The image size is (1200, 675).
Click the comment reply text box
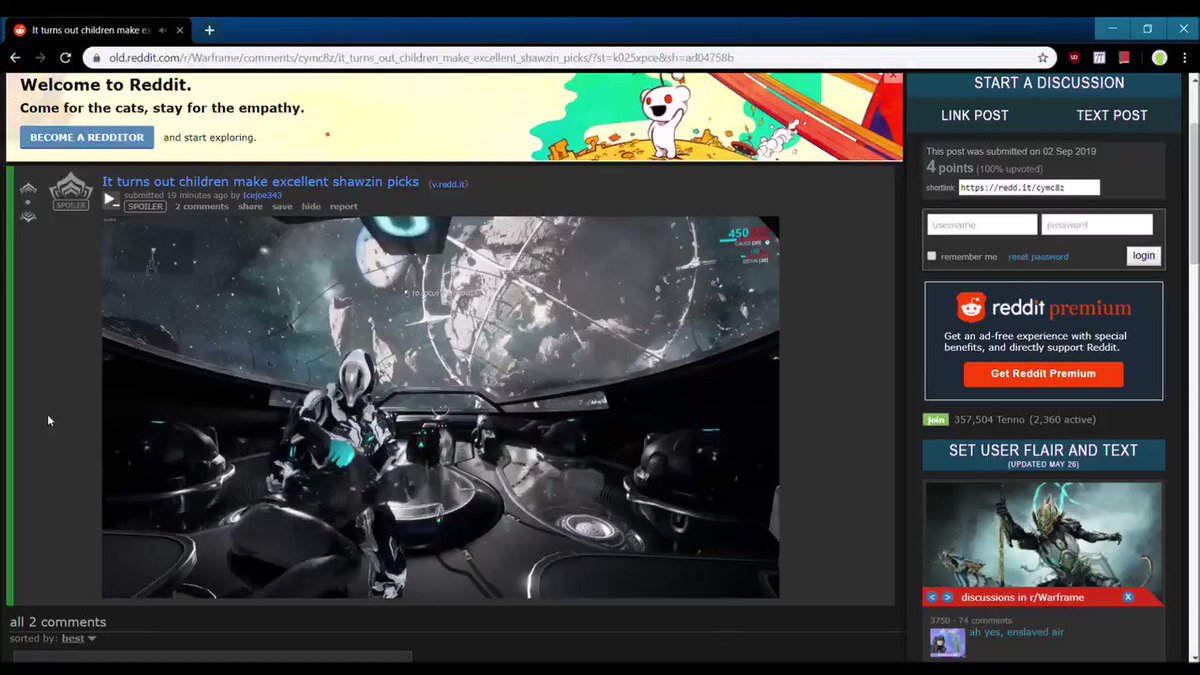(x=212, y=656)
